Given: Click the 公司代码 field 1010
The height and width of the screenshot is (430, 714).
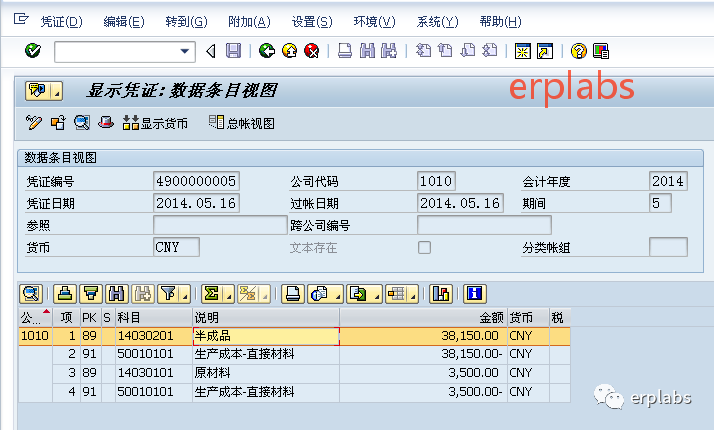Looking at the screenshot, I should click(436, 181).
